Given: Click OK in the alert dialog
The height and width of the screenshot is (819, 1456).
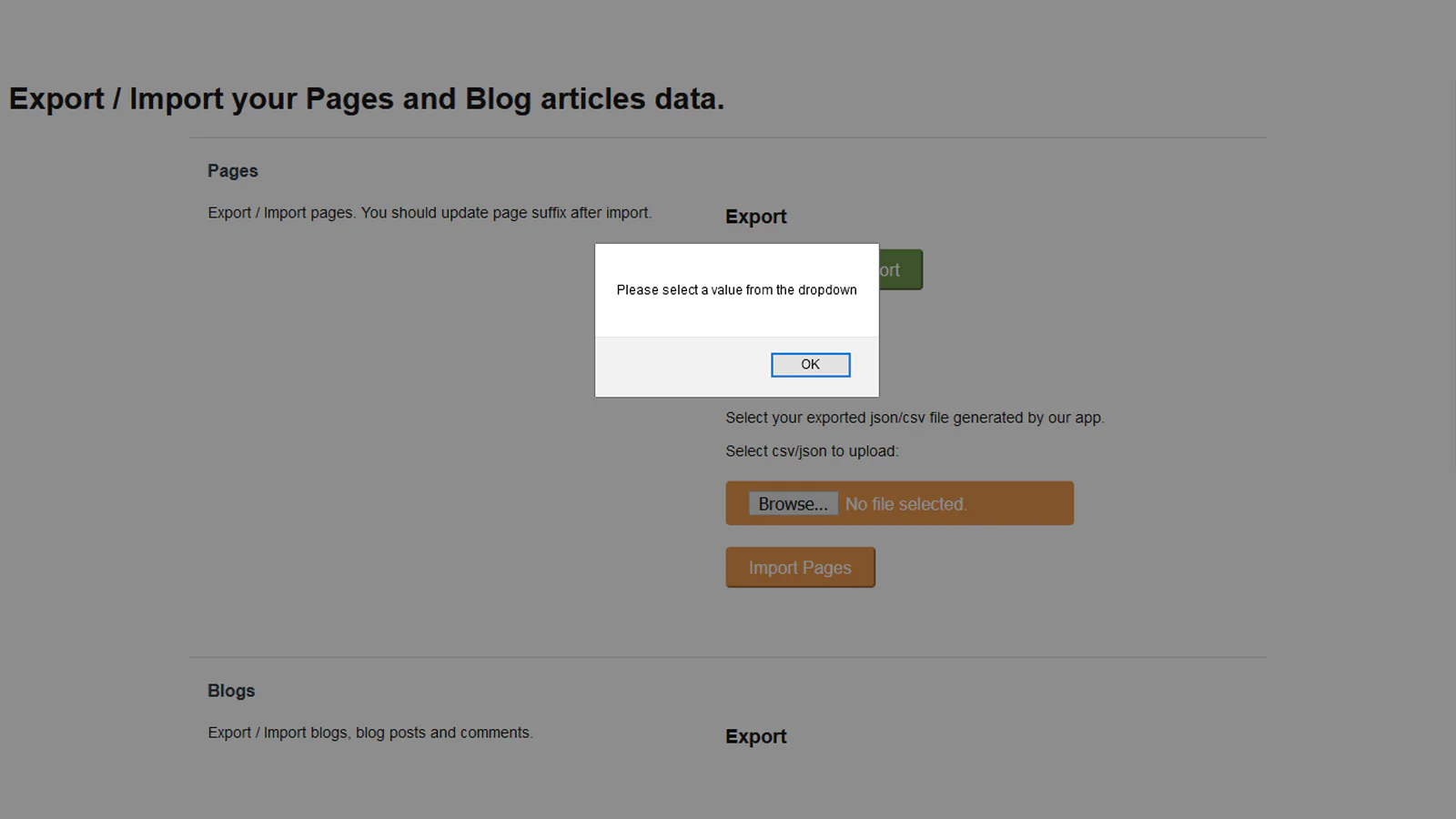Looking at the screenshot, I should [810, 365].
